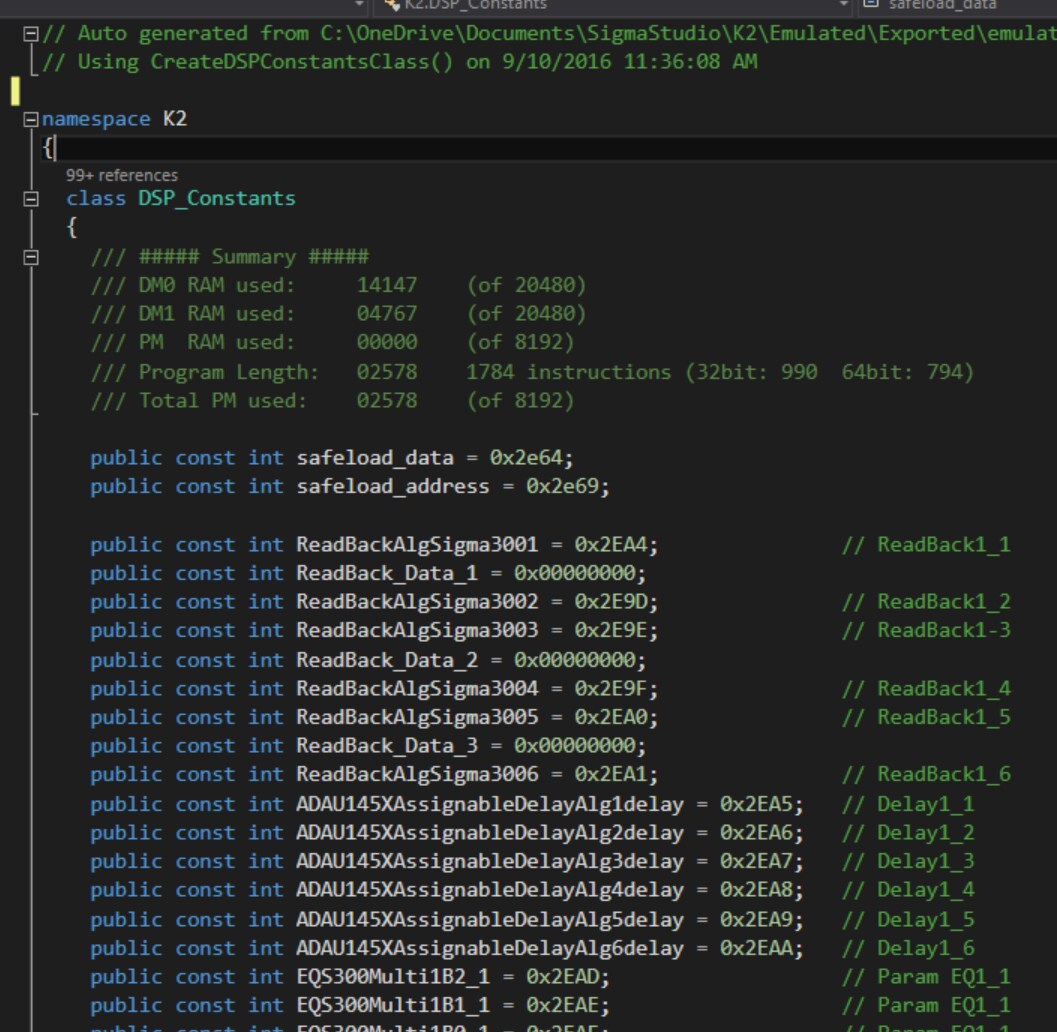This screenshot has height=1032, width=1057.
Task: Click the identifier 'ReadBackAlgSigma3002'
Action: [417, 602]
